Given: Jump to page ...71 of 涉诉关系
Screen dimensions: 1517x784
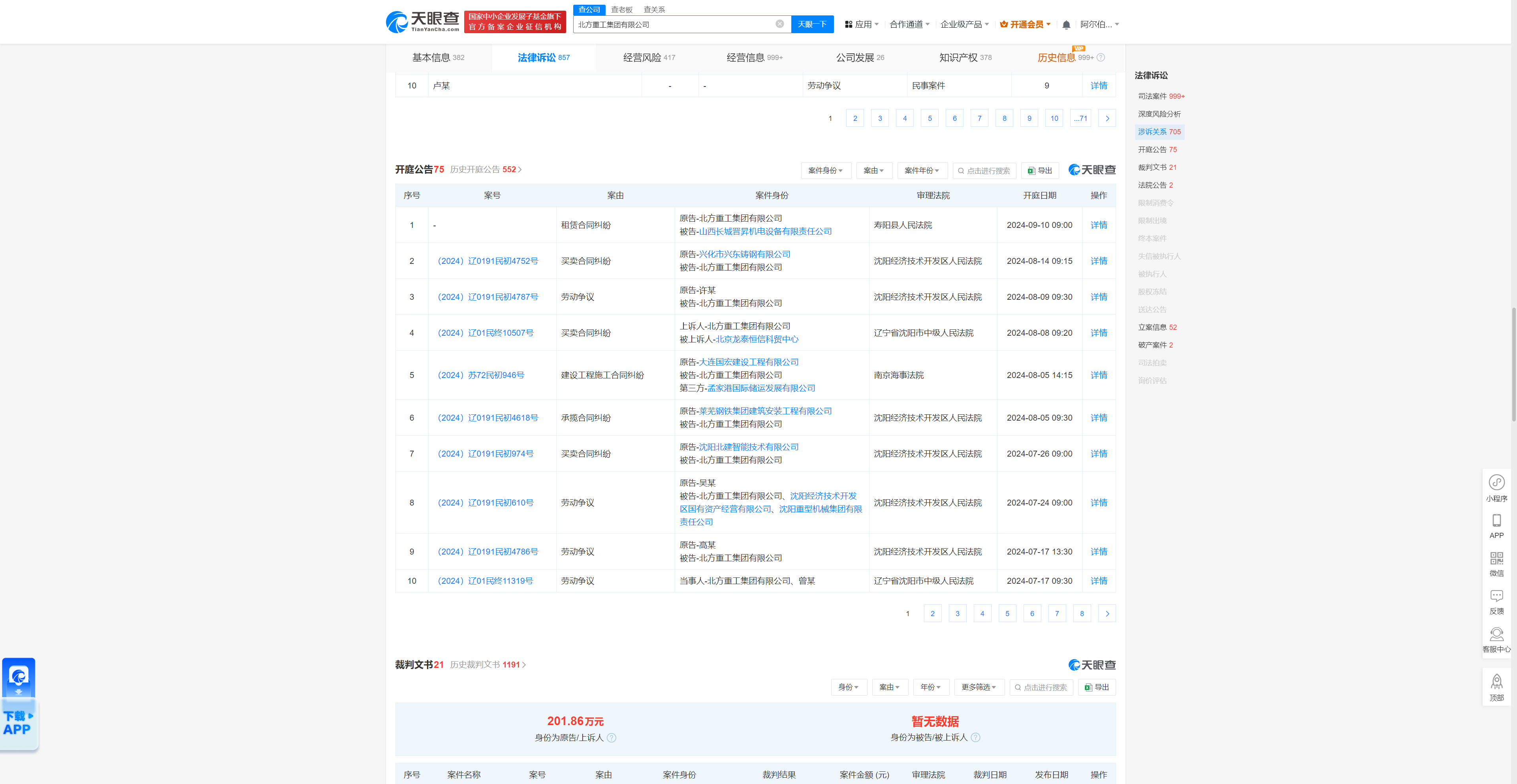Looking at the screenshot, I should pos(1080,118).
